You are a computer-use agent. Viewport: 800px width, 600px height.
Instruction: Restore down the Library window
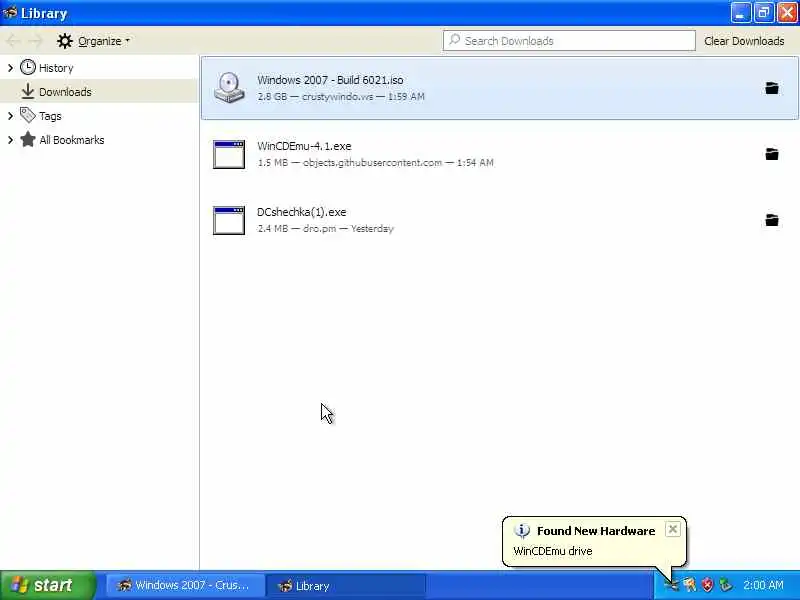[763, 13]
